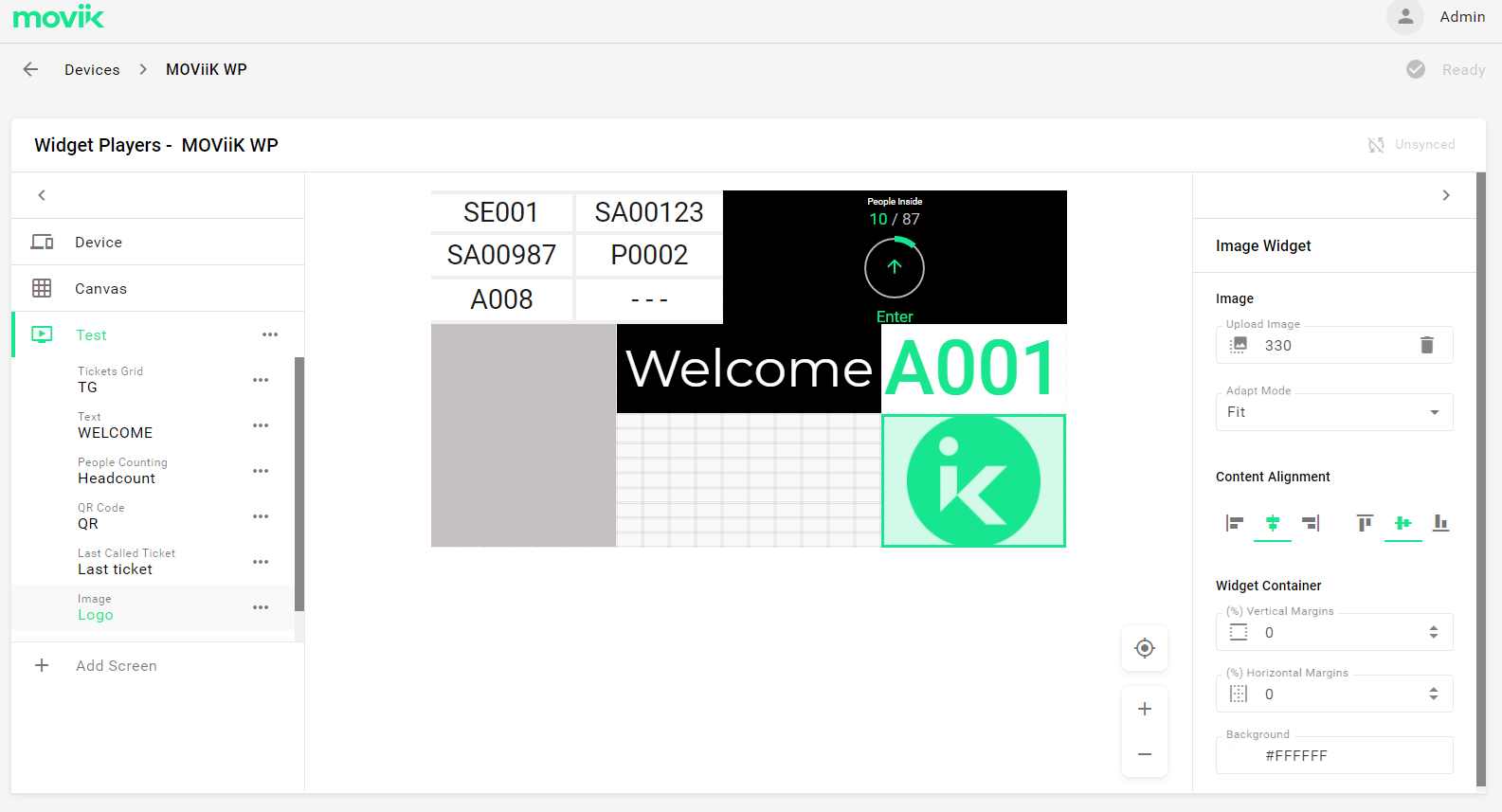Image resolution: width=1502 pixels, height=812 pixels.
Task: Align content horizontally centered
Action: click(x=1273, y=523)
